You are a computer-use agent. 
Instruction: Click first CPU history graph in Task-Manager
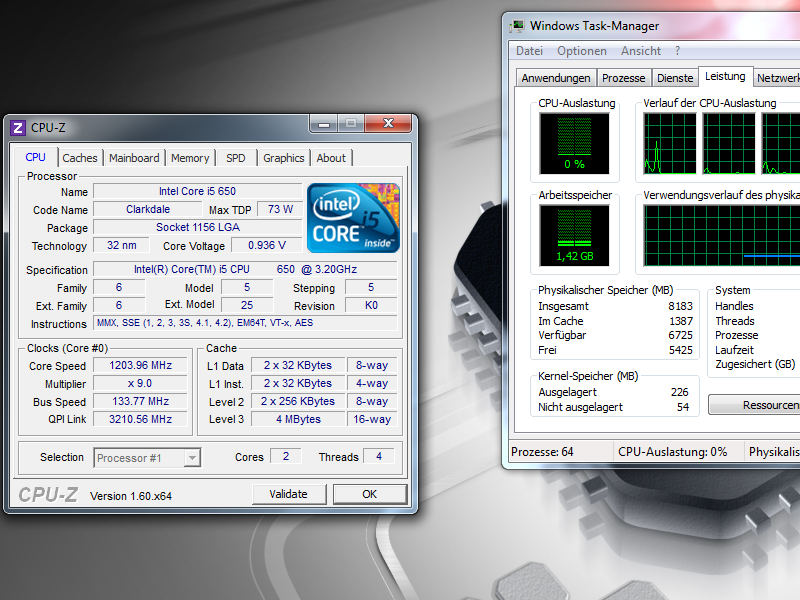point(670,143)
